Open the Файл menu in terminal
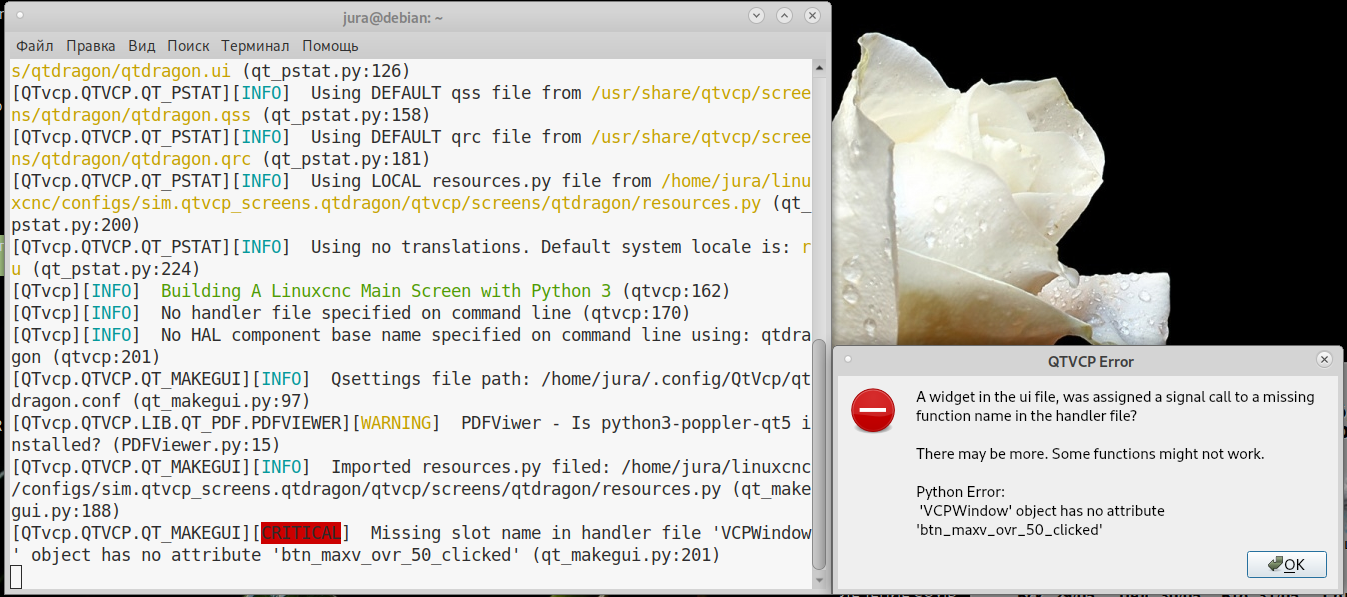 [x=35, y=46]
